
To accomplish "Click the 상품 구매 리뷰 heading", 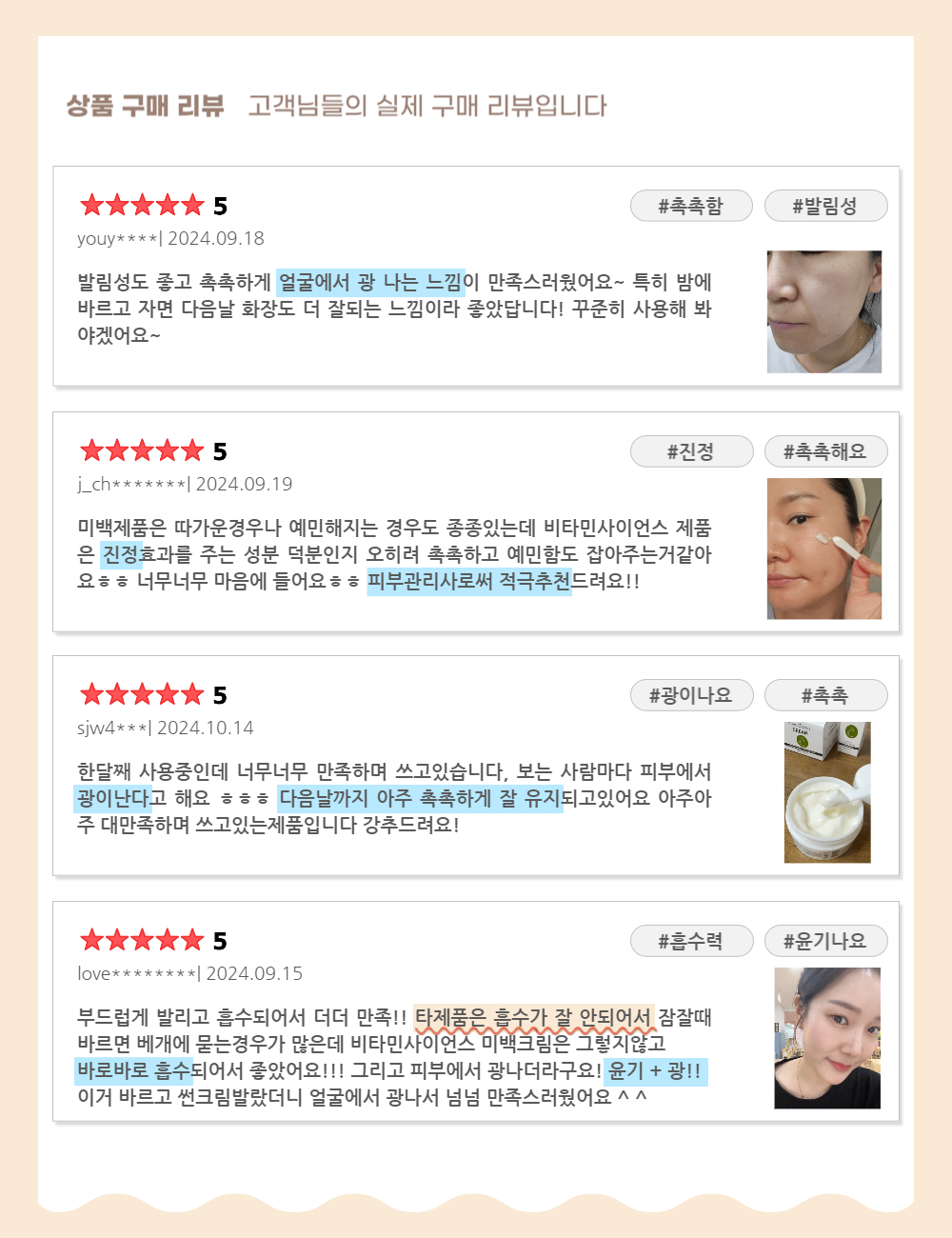I will click(145, 106).
